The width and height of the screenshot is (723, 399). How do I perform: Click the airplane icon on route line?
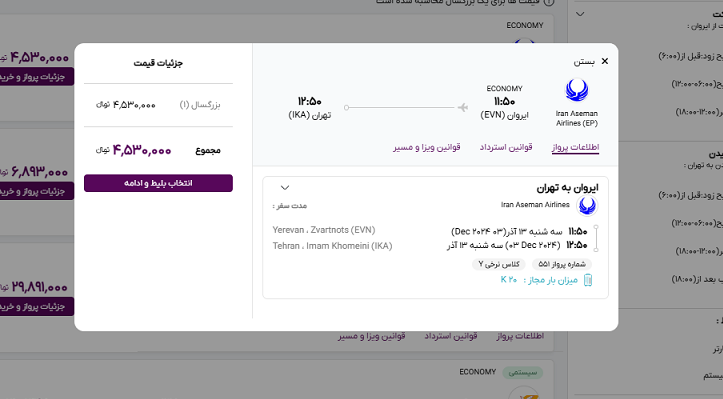[462, 107]
